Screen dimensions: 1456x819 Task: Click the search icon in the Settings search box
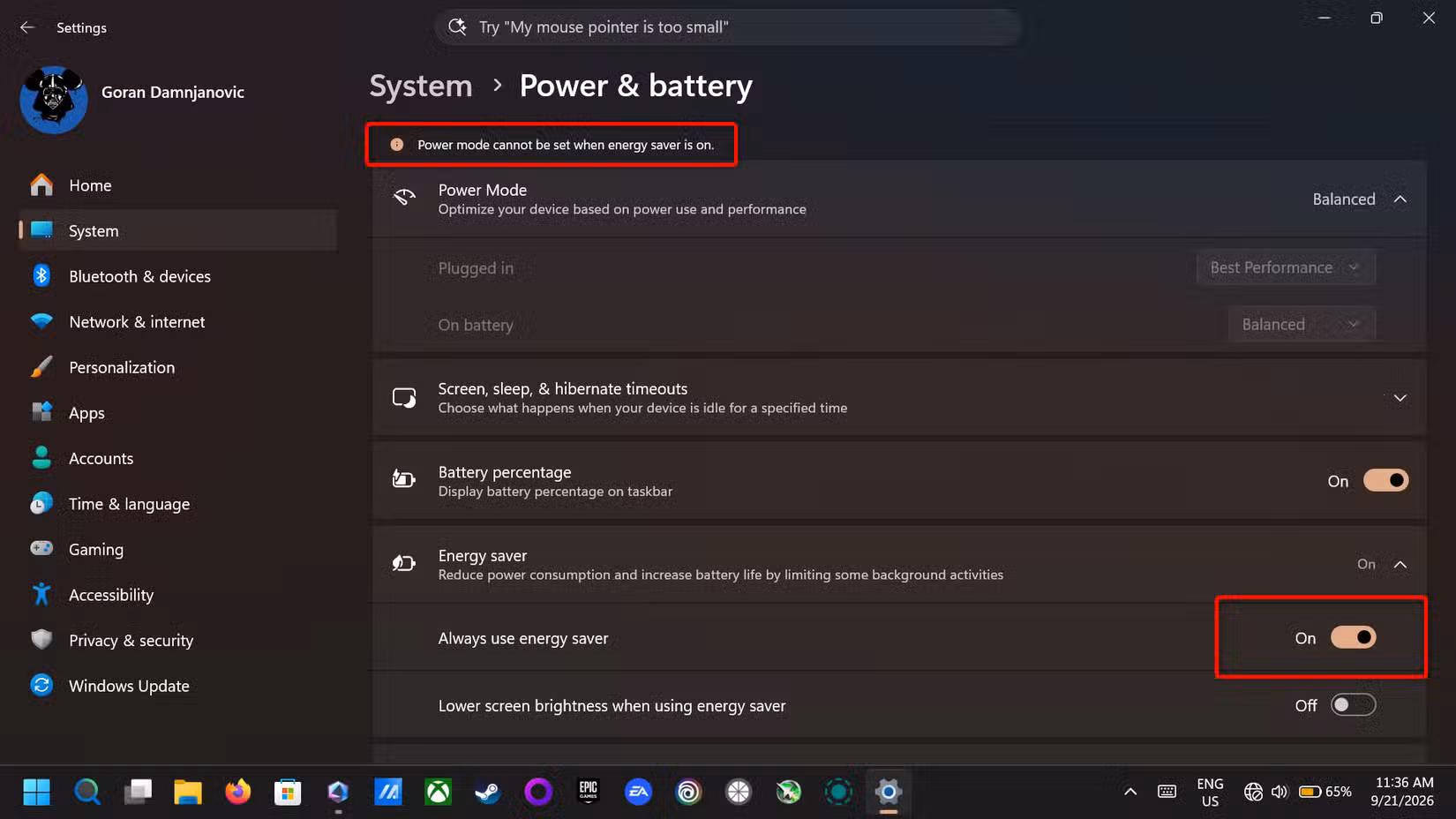457,26
